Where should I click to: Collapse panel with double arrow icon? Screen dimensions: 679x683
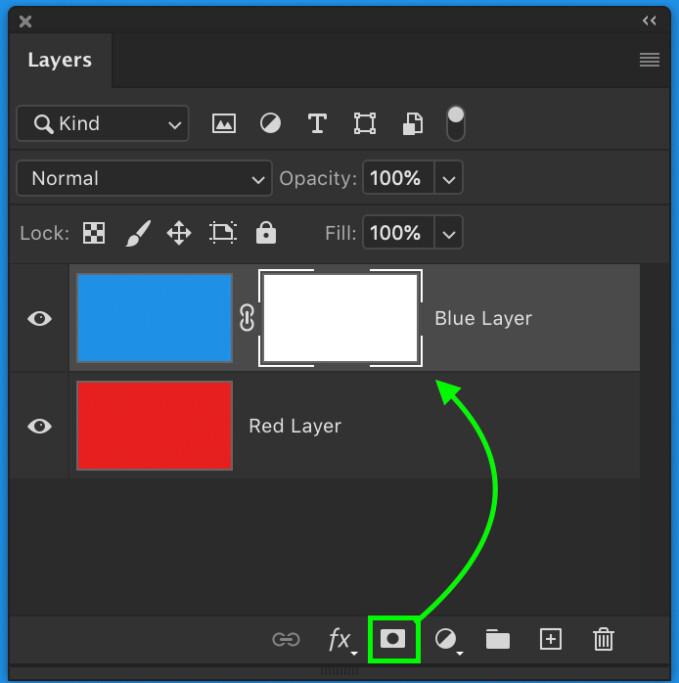649,20
